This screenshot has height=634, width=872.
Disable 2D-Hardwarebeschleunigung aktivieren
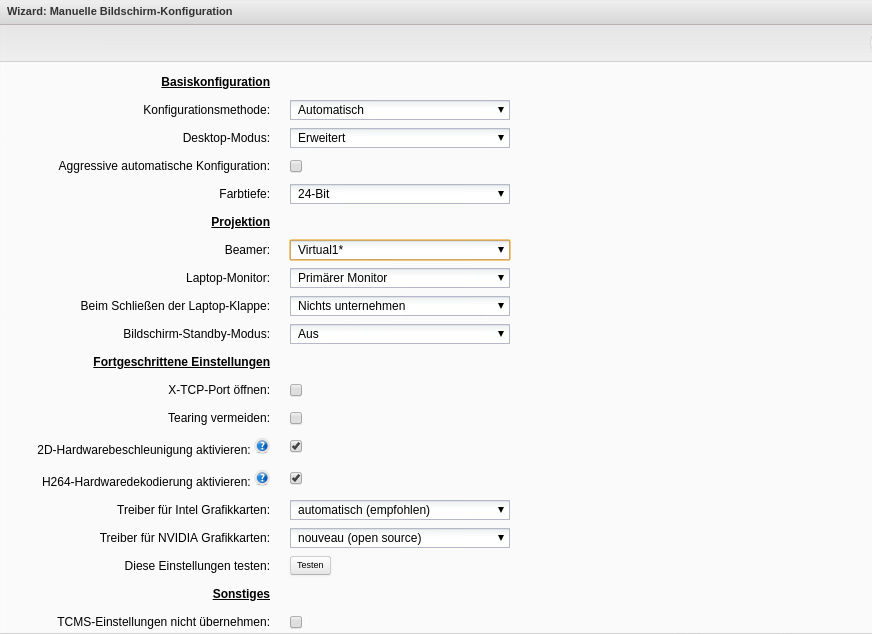(296, 446)
